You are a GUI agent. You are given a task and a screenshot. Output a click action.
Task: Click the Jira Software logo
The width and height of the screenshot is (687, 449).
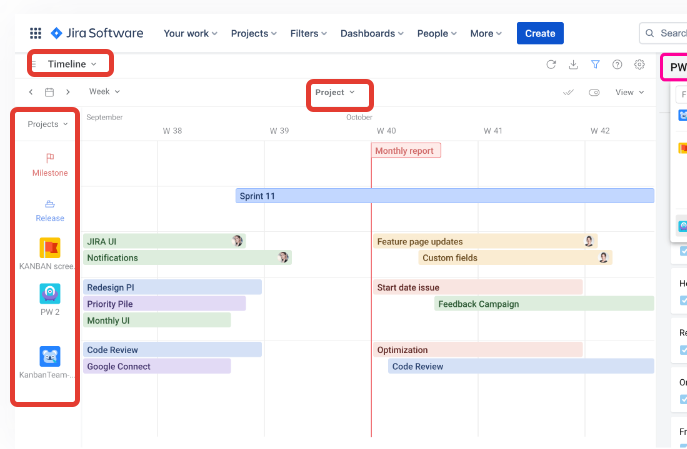pos(97,33)
